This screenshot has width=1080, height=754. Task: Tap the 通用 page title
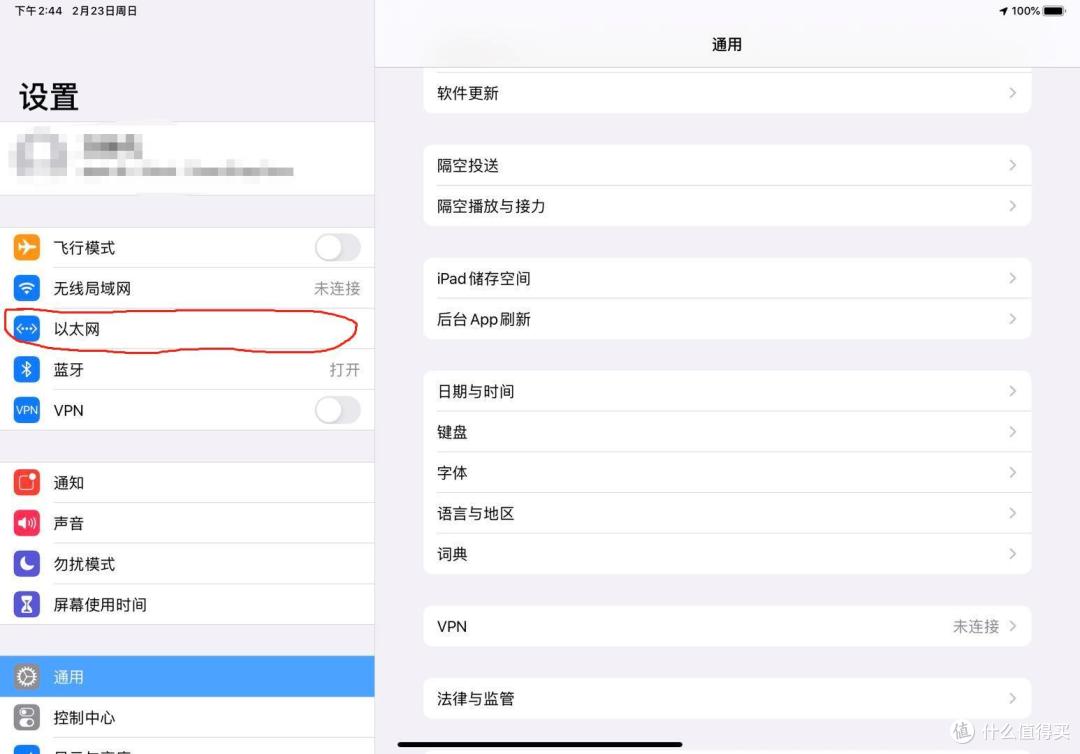tap(727, 45)
